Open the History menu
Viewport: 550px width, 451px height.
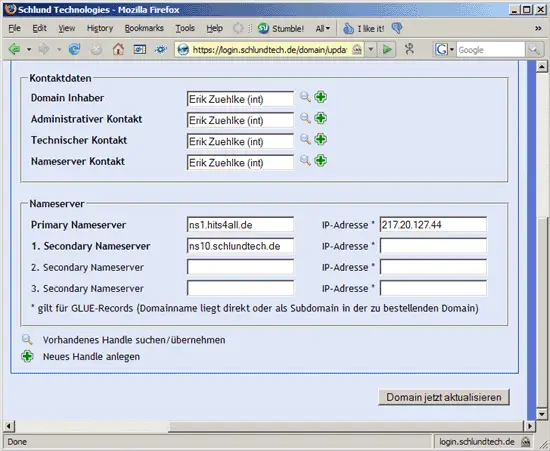pos(100,28)
